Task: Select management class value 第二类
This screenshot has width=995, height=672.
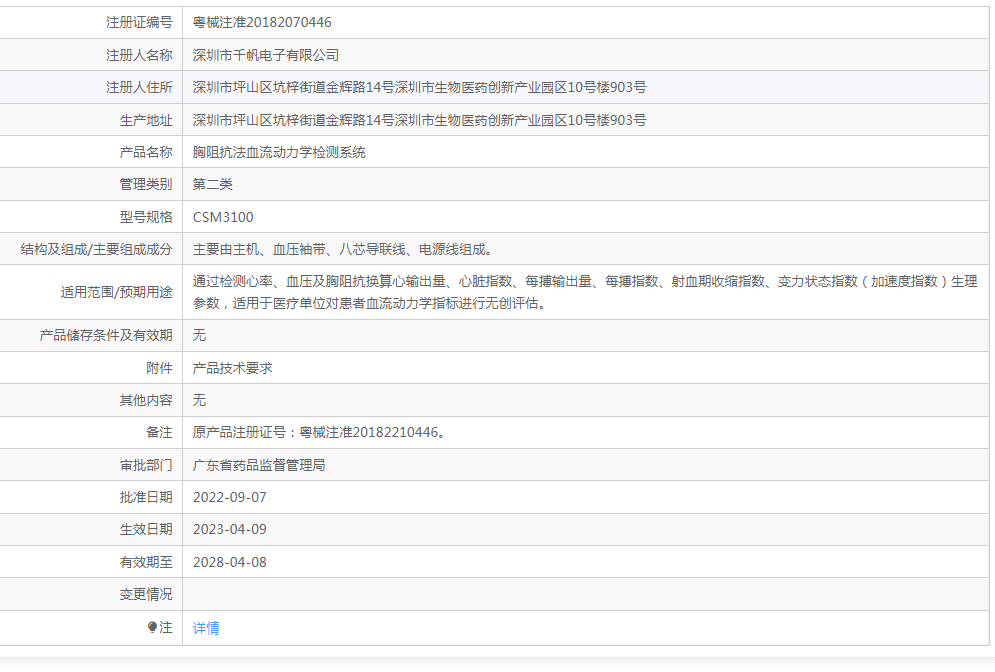Action: [x=213, y=184]
